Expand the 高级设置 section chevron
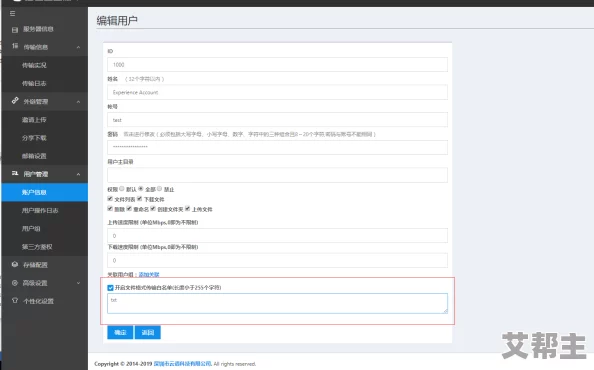Screen dimensions: 594x370 [x=78, y=283]
